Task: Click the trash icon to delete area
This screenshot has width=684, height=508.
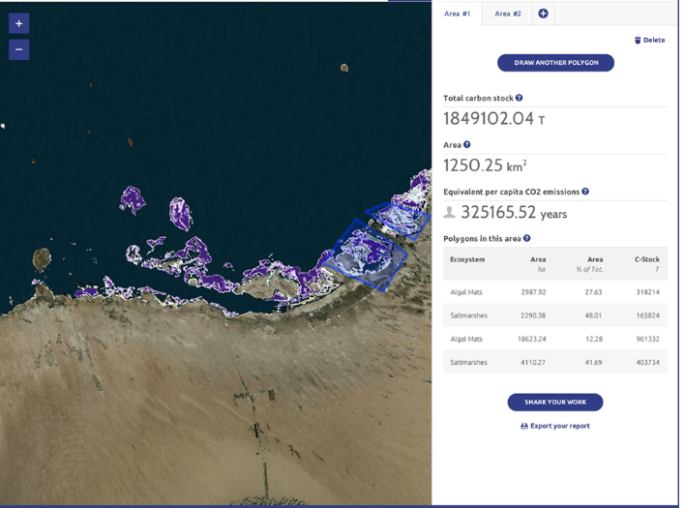Action: 637,40
